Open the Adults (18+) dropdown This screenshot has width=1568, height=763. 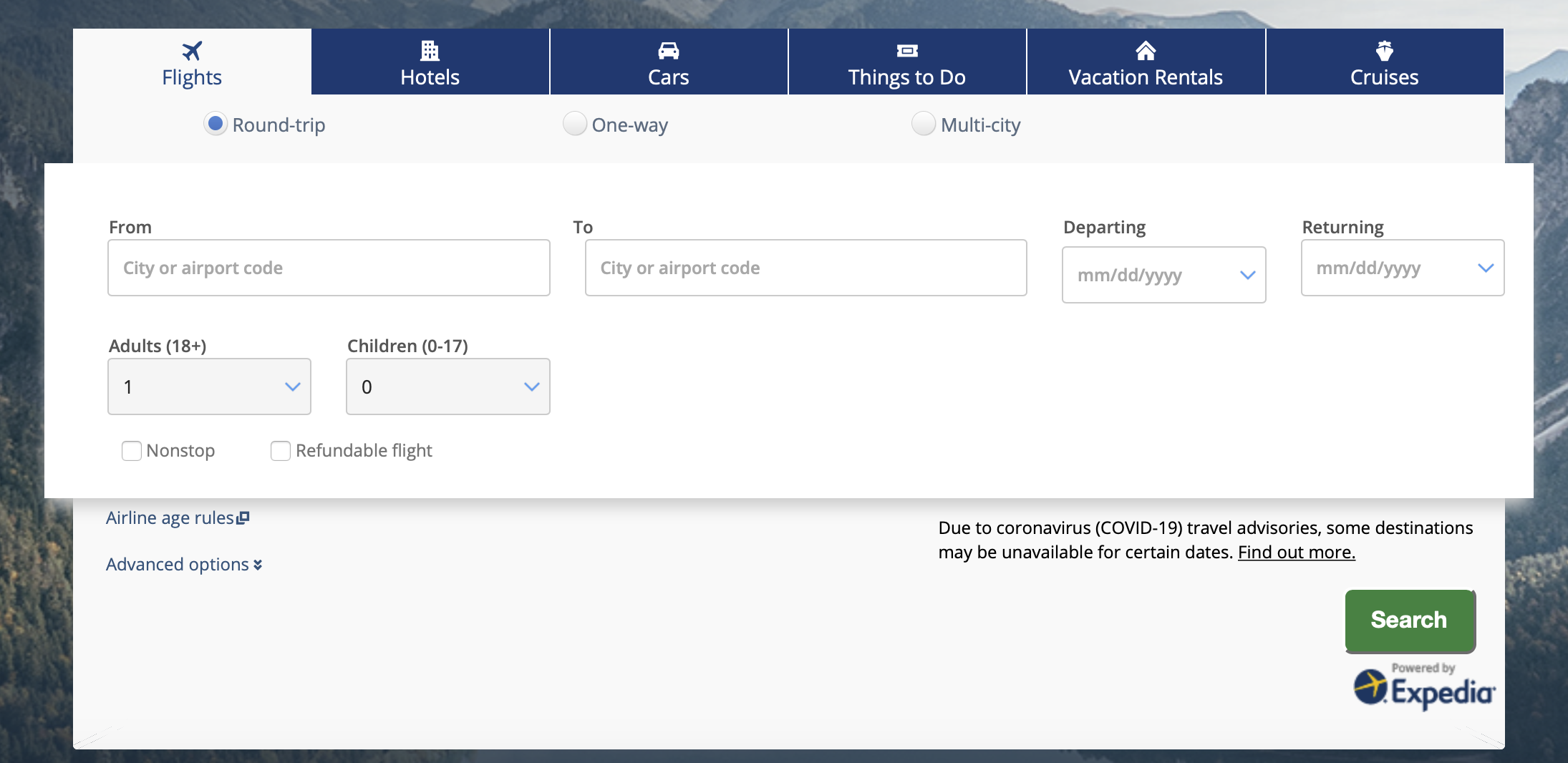pyautogui.click(x=209, y=387)
